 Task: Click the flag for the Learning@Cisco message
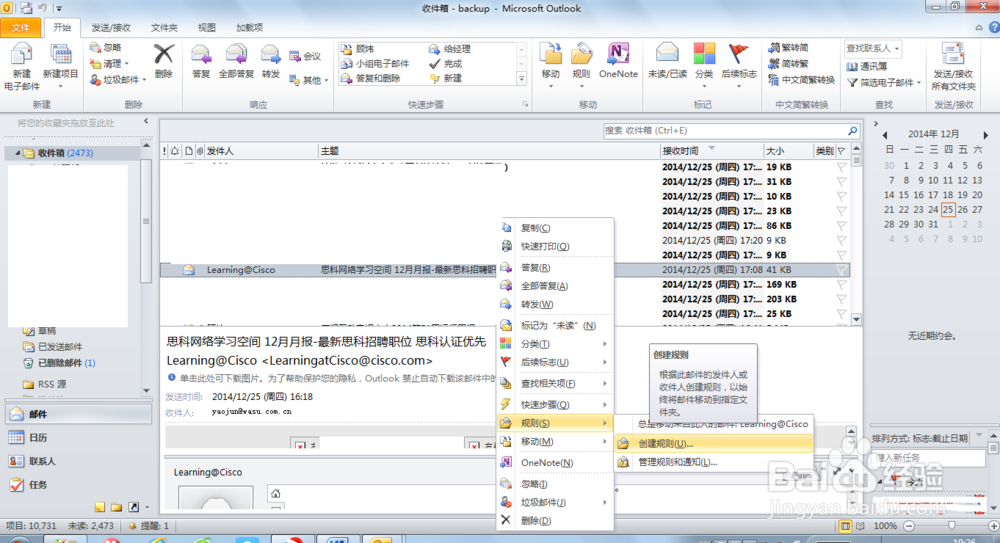pos(842,270)
